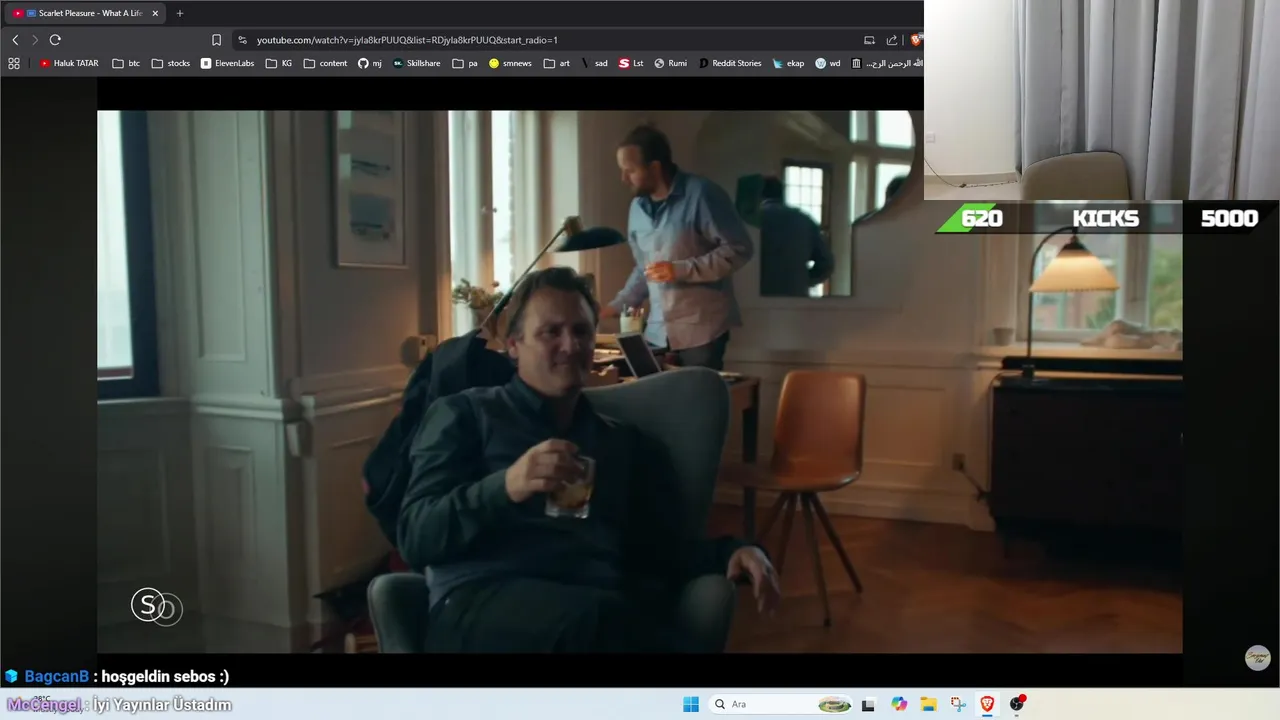Open File Explorer from the taskbar

coord(928,704)
